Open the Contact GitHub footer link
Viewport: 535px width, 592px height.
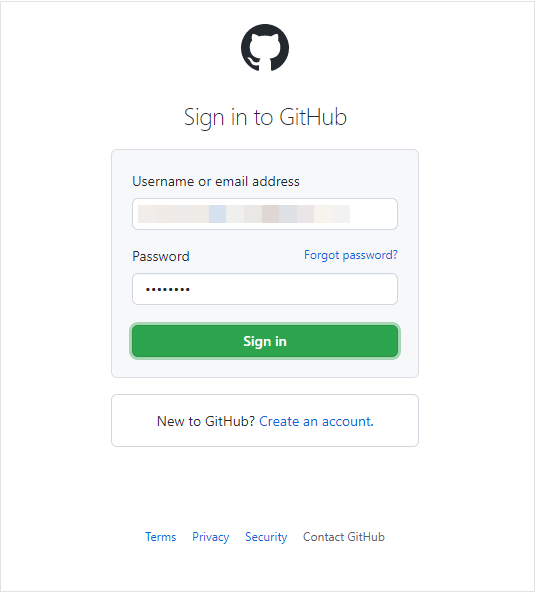coord(344,536)
